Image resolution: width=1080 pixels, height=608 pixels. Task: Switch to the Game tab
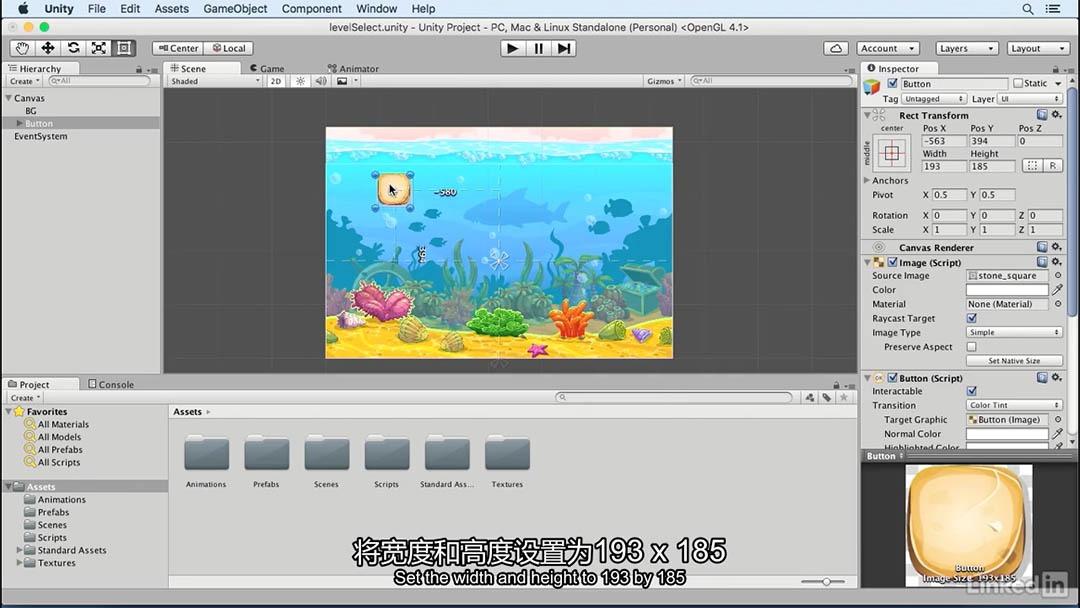[x=267, y=68]
